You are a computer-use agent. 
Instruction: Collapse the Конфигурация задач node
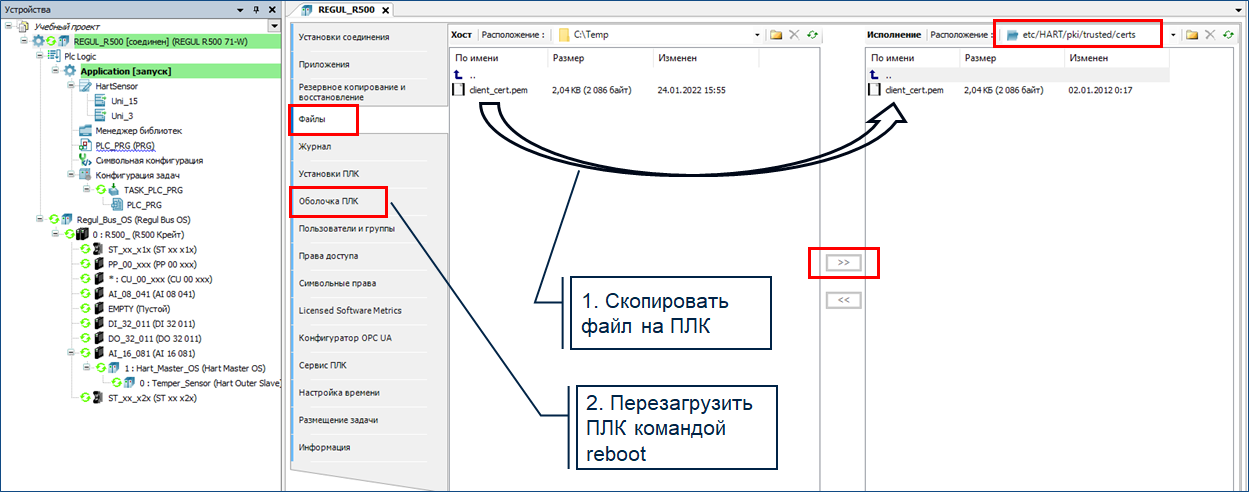(71, 175)
